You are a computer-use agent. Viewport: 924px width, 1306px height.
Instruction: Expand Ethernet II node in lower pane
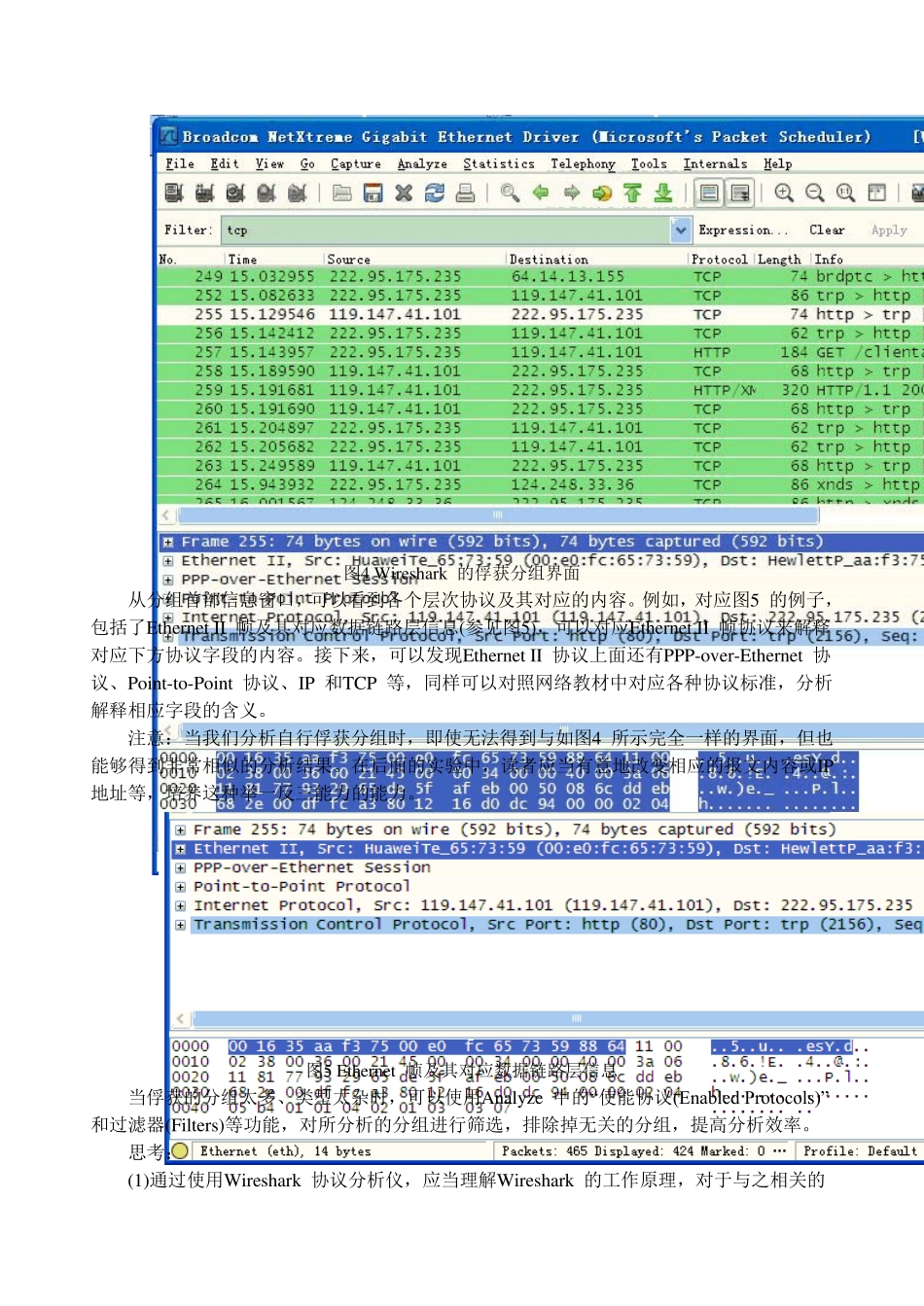pyautogui.click(x=180, y=849)
